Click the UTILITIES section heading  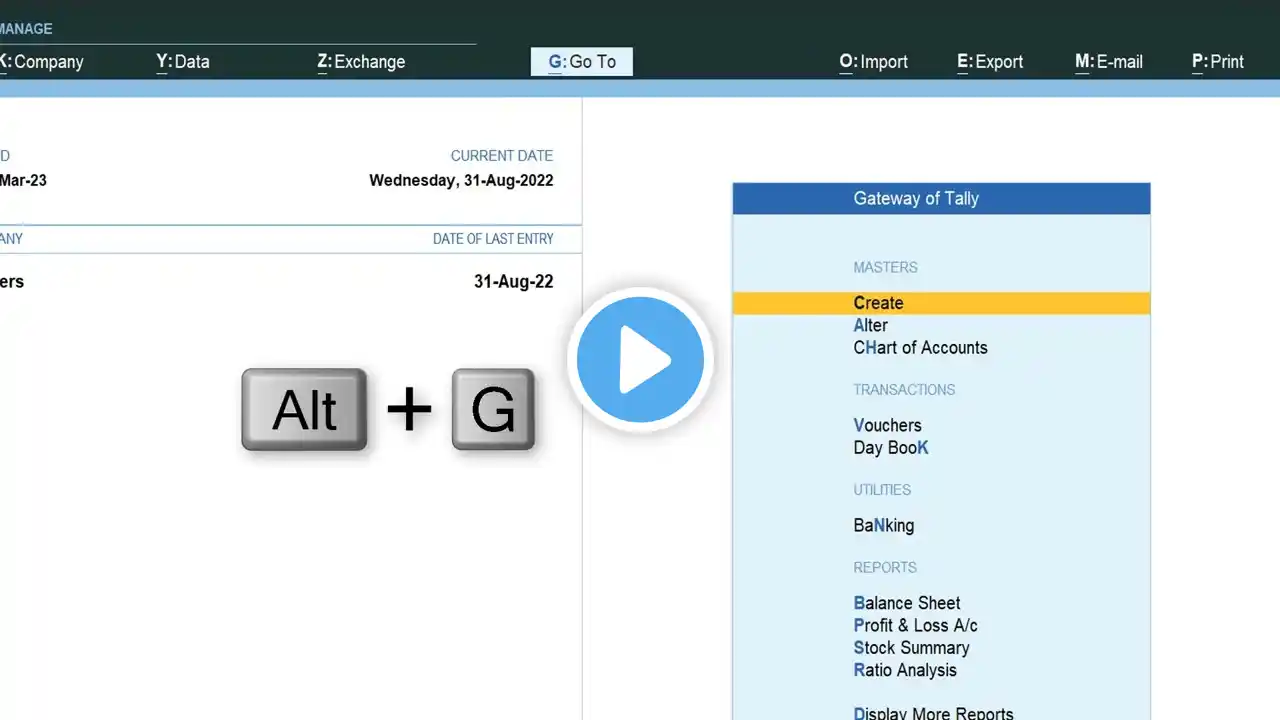click(x=882, y=490)
